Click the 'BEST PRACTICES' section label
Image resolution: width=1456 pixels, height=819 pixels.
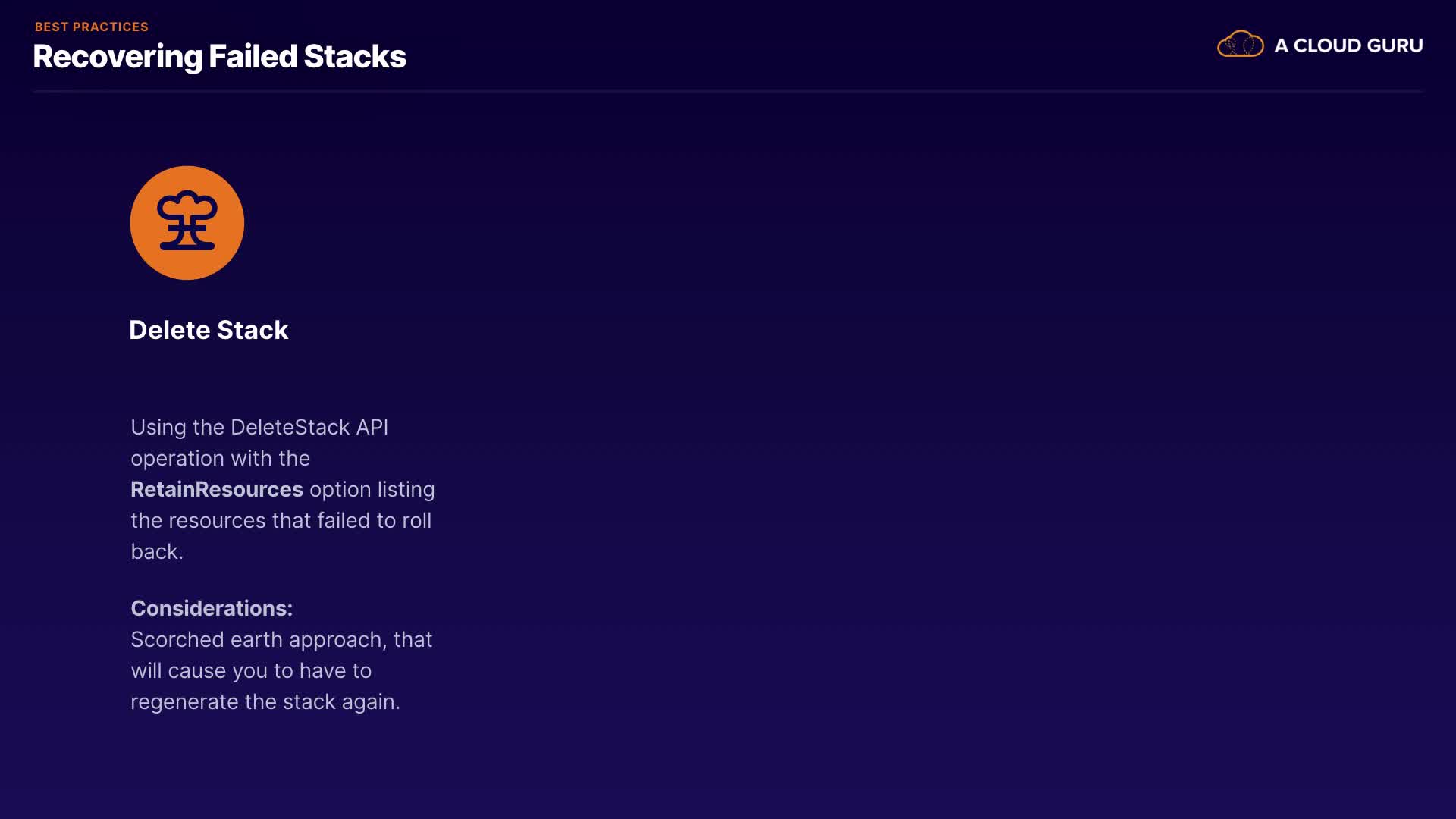(92, 27)
